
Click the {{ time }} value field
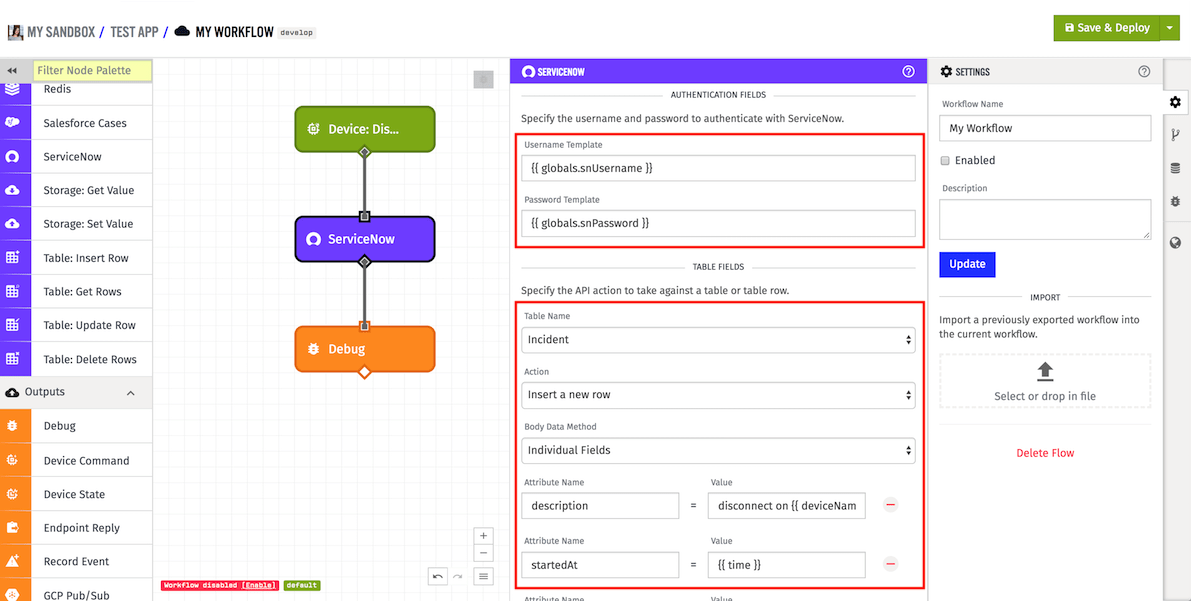coord(787,565)
